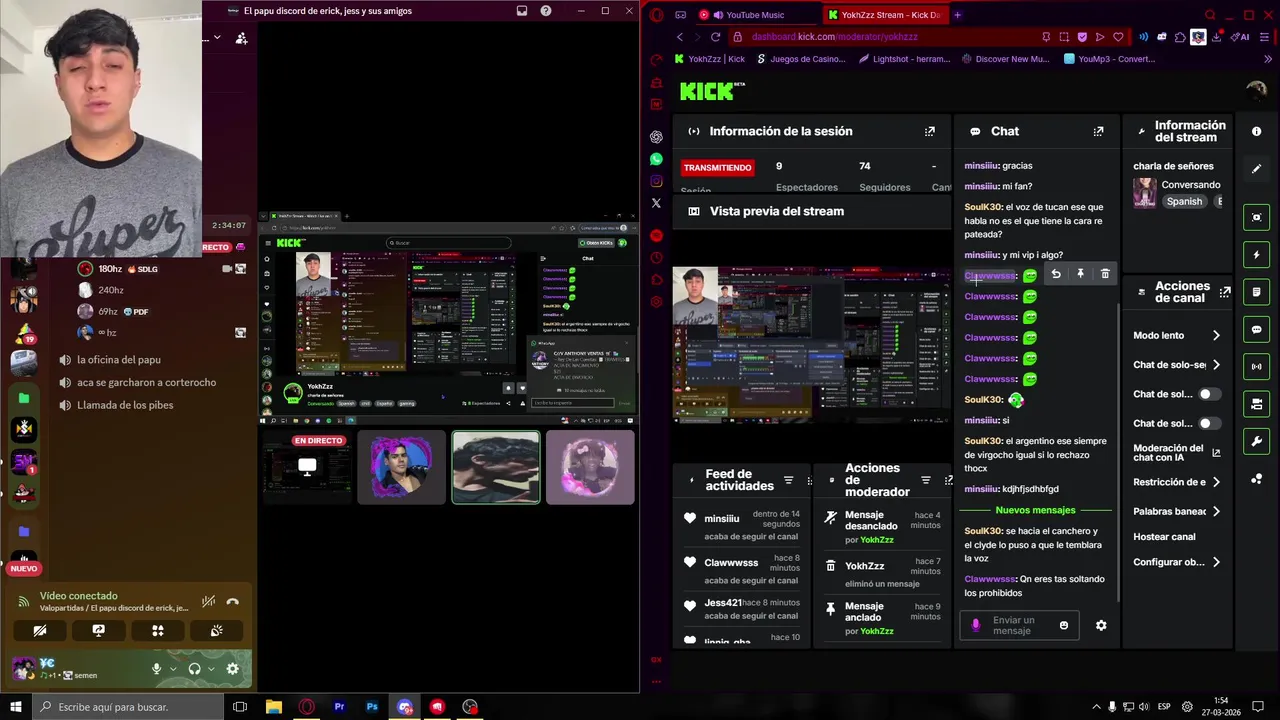Screen dimensions: 1280x720
Task: Pop out Información de la sesión panel
Action: tap(929, 131)
